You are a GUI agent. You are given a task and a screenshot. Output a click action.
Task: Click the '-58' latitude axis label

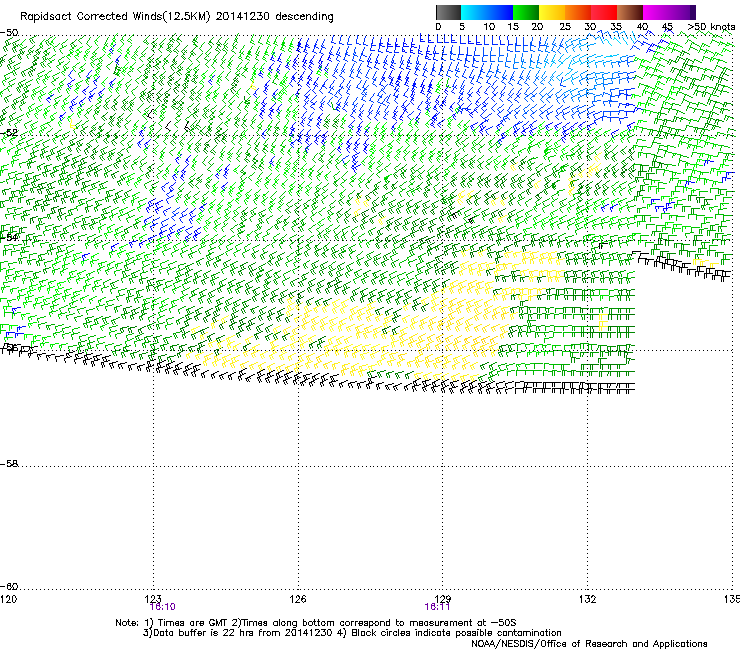click(x=9, y=464)
